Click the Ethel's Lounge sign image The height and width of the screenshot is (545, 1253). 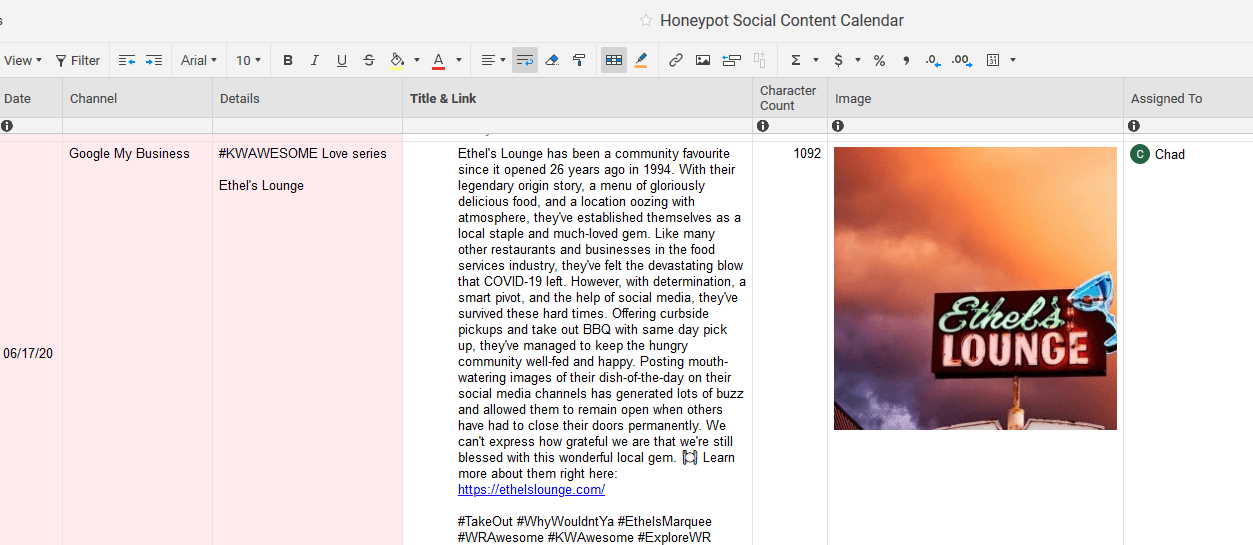975,288
